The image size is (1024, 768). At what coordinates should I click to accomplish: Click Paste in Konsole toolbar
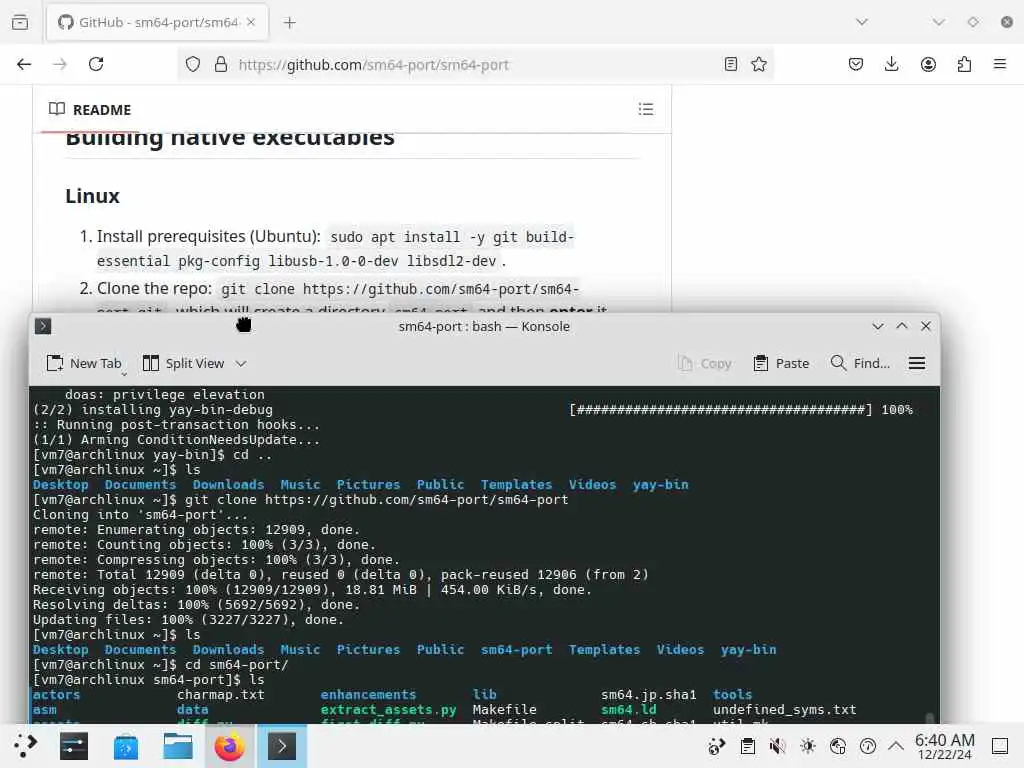coord(781,363)
